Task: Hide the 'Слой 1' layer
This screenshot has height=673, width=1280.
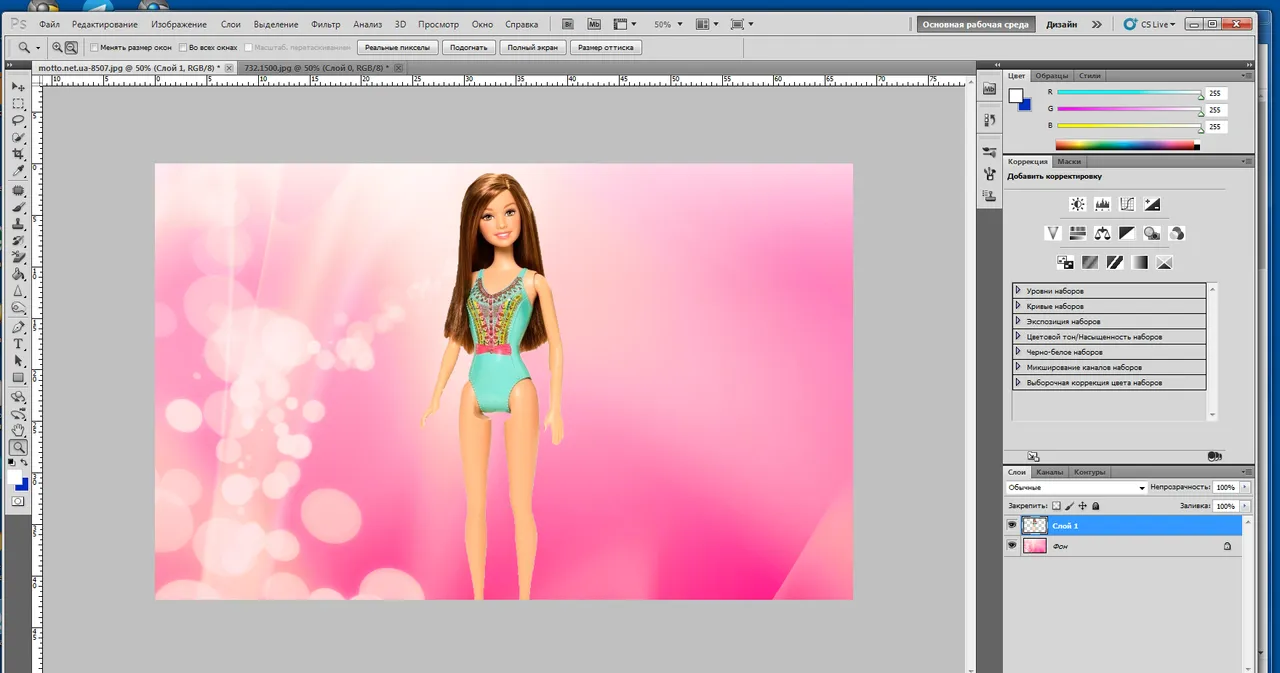Action: (1012, 525)
